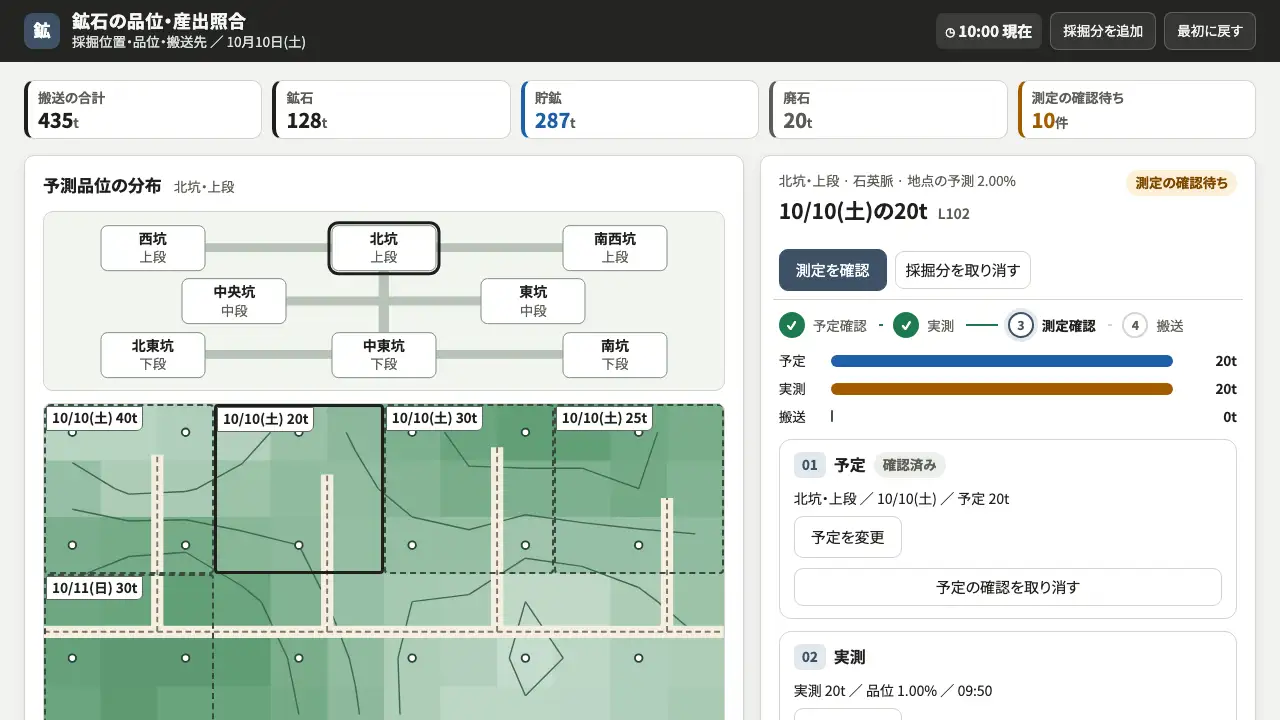The width and height of the screenshot is (1280, 720).
Task: Select the 10/11(日) 30t map block
Action: 129,646
